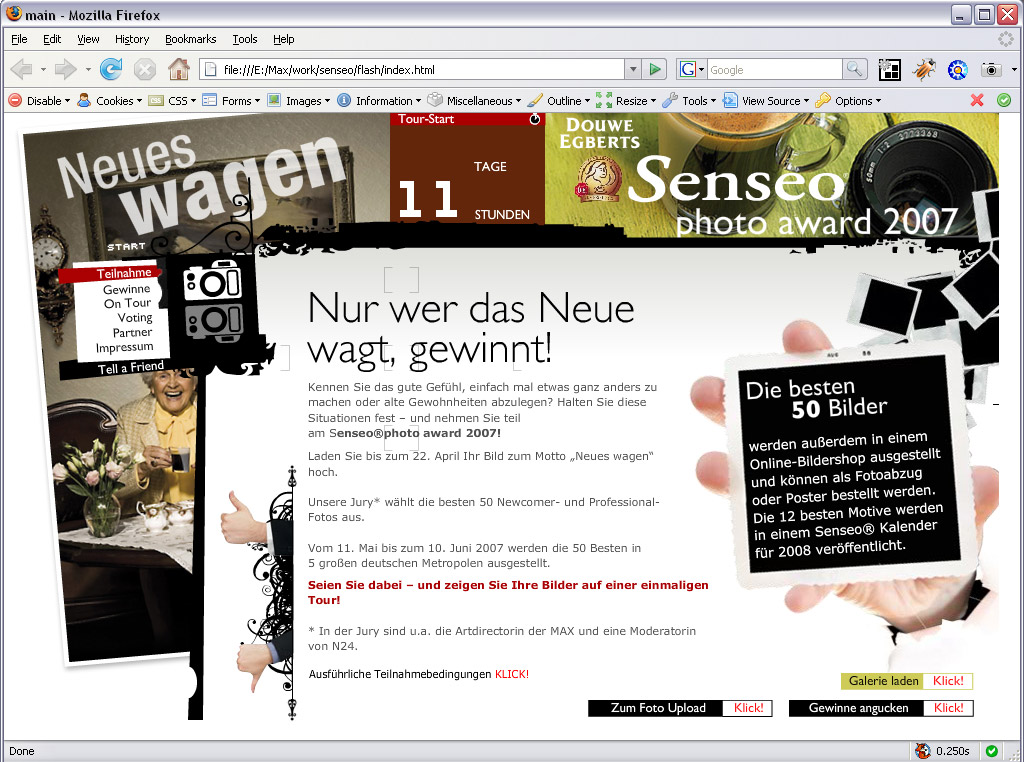Viewport: 1026px width, 762px height.
Task: Click the Stop loading icon
Action: [x=145, y=70]
